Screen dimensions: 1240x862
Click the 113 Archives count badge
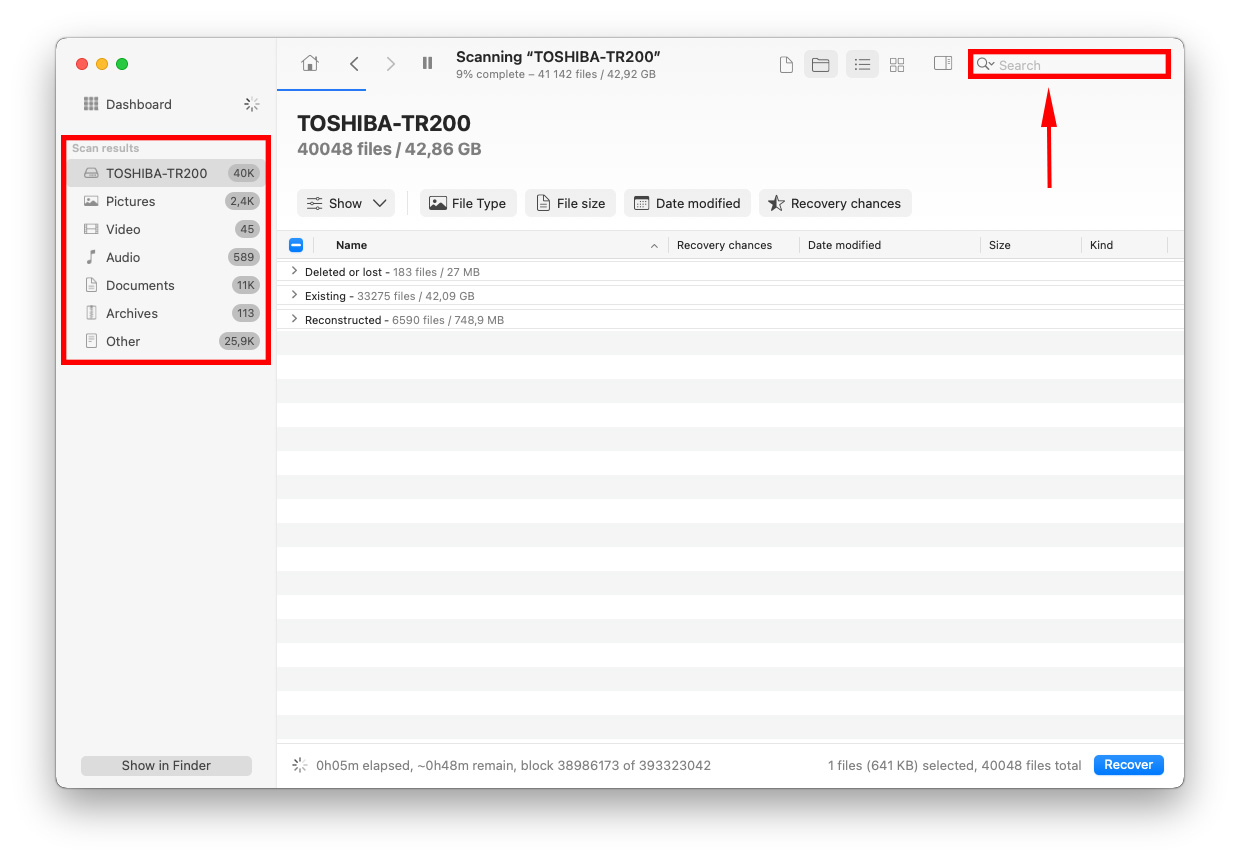click(x=245, y=313)
